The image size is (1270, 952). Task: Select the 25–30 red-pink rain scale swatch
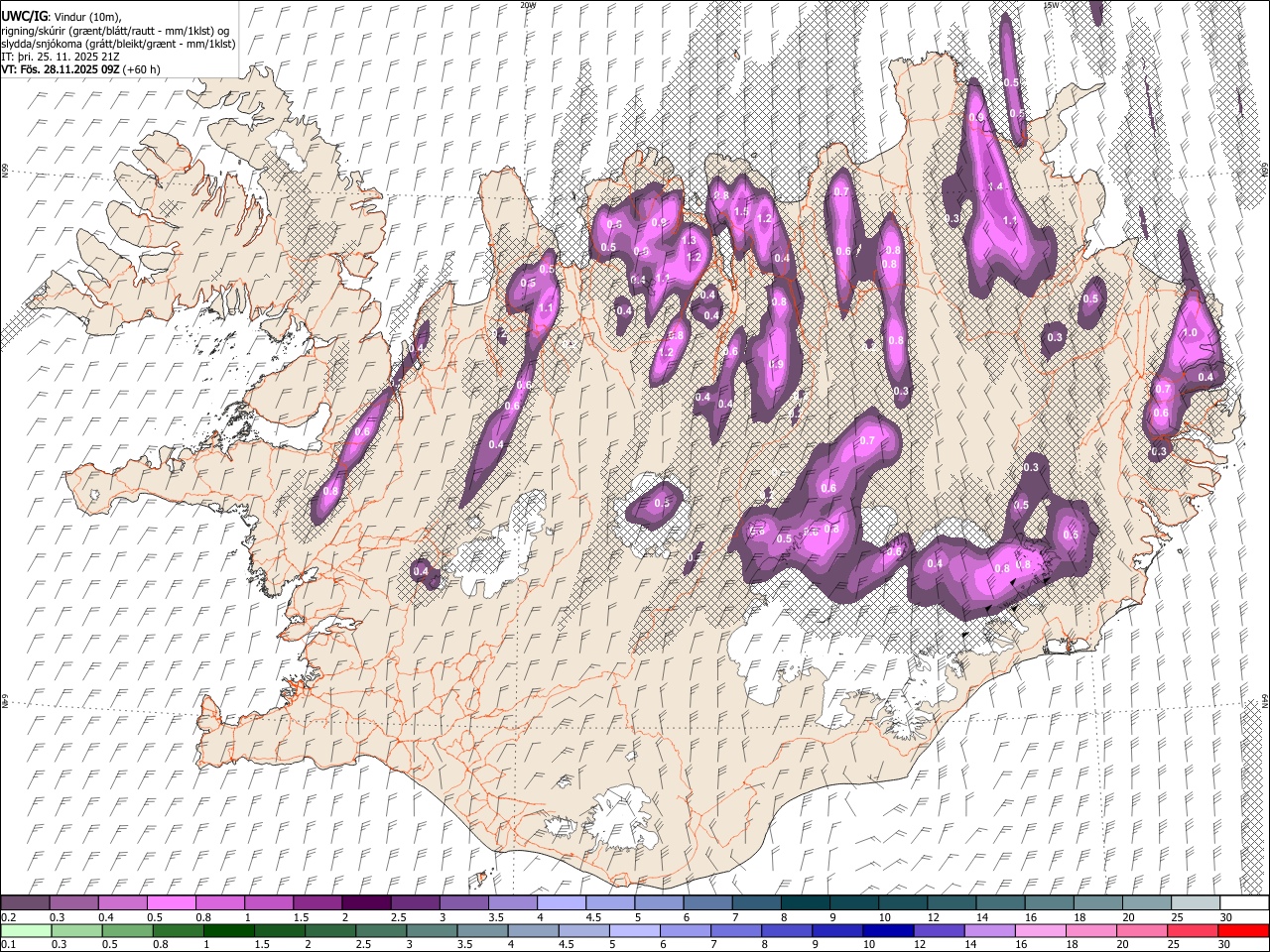pos(1193,930)
